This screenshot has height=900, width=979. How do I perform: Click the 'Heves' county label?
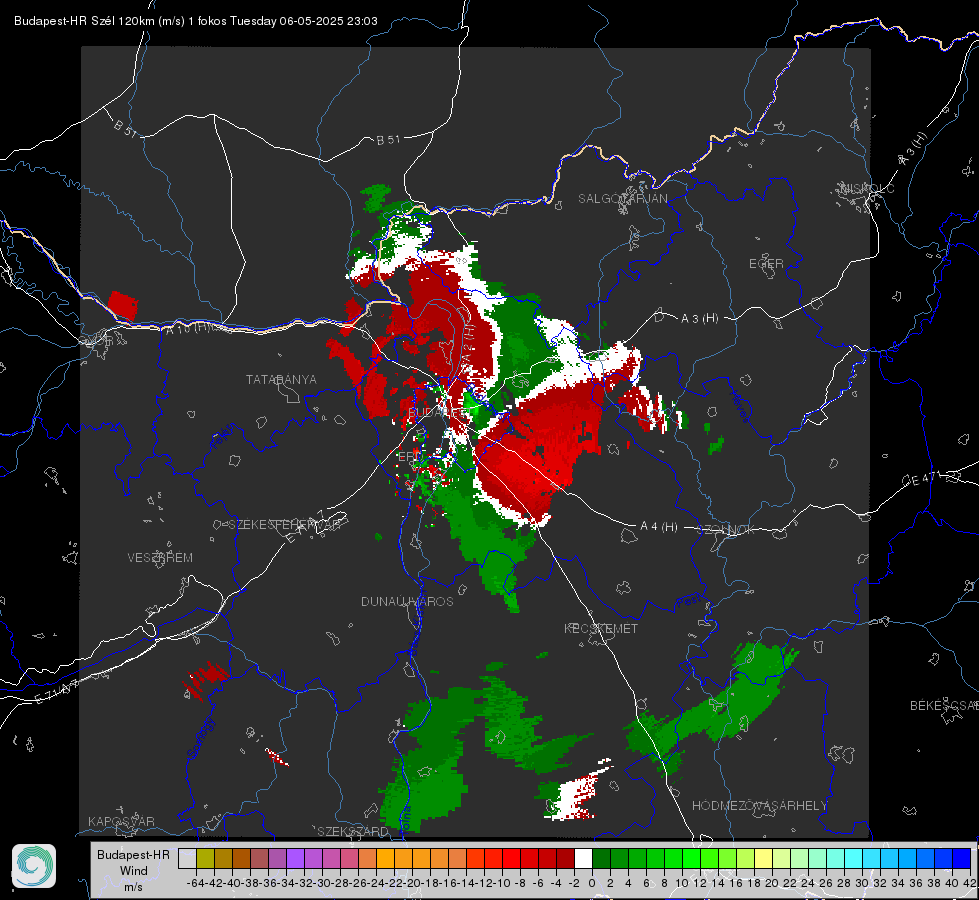click(x=739, y=407)
